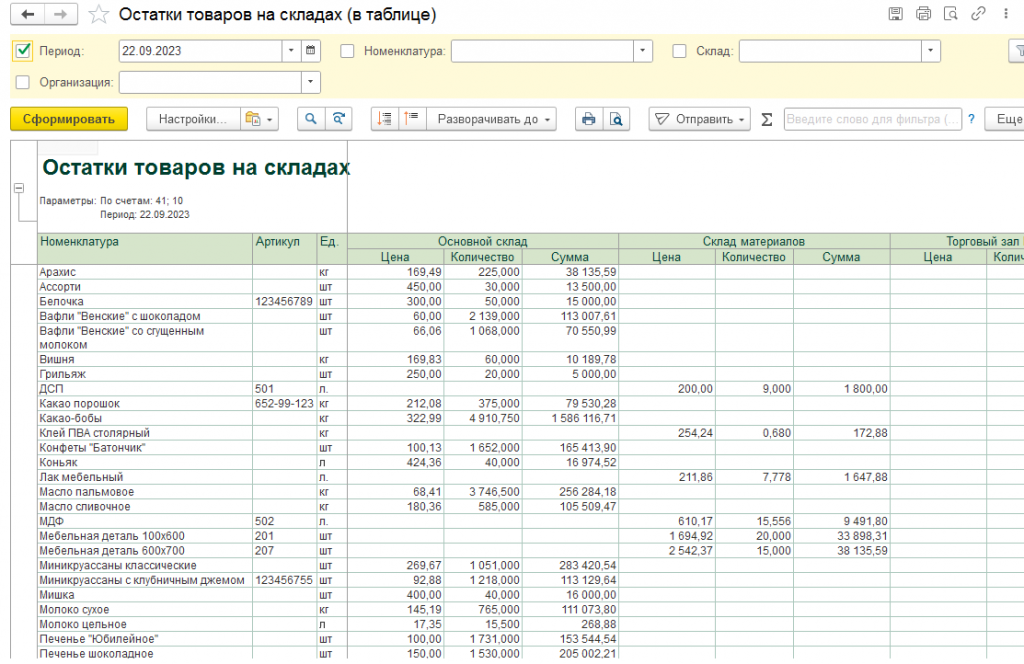
Task: Click the copy link chain icon
Action: tap(978, 14)
